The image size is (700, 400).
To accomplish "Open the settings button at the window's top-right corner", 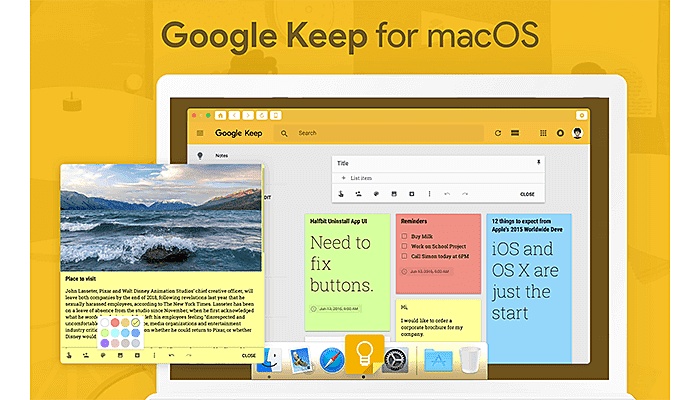I will 581,115.
